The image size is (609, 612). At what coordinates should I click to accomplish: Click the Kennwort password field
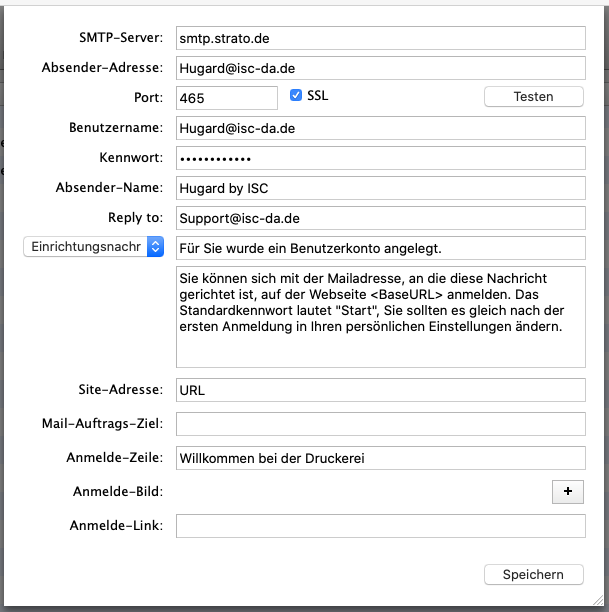pos(381,158)
